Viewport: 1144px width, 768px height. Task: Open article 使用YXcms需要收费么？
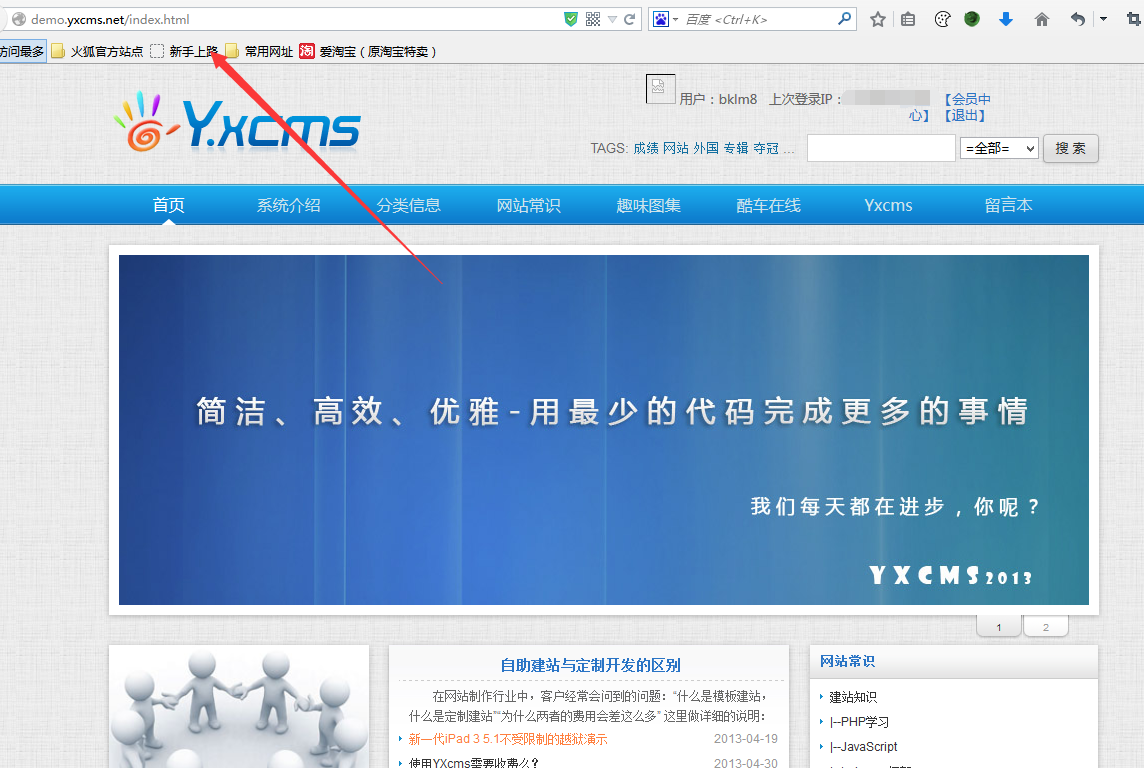474,763
